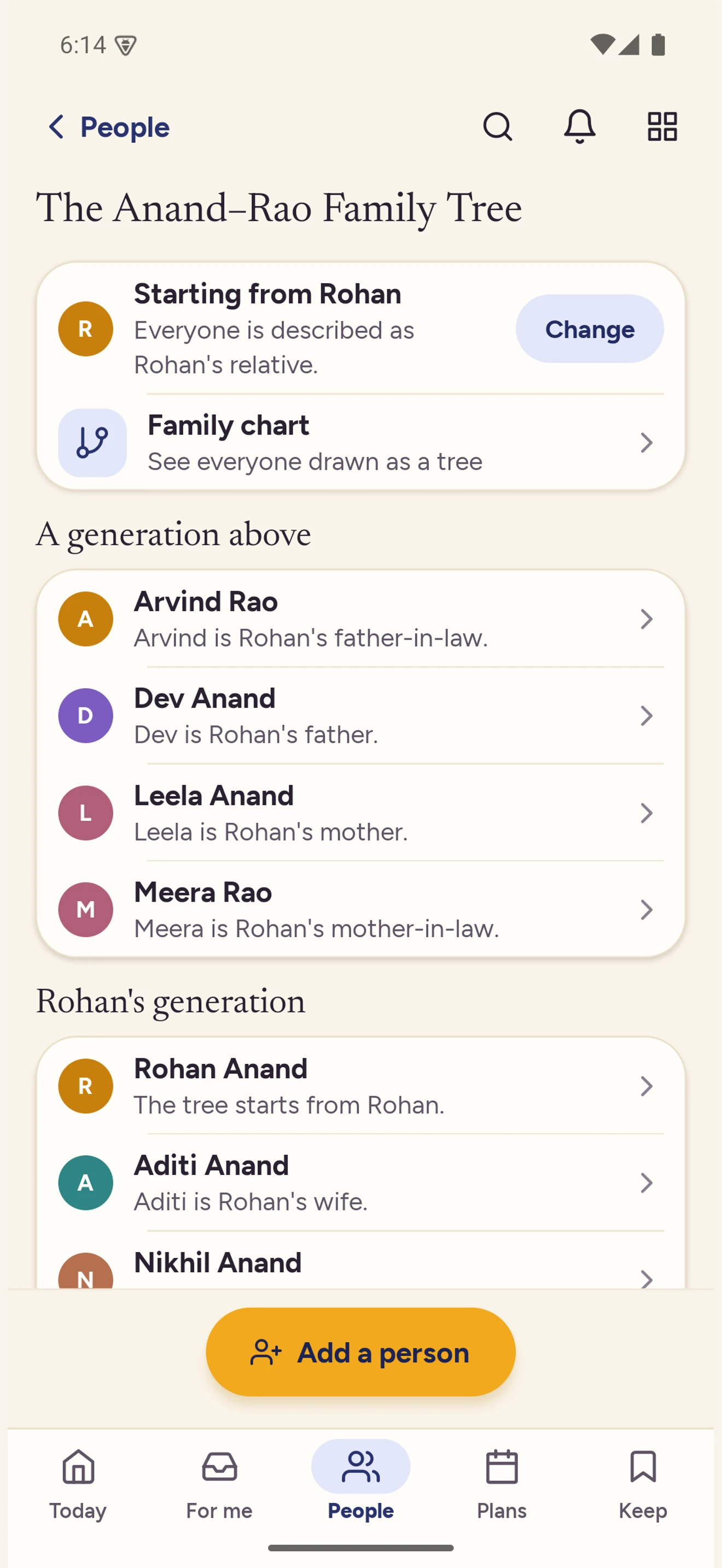The image size is (722, 1568).
Task: Tap the back arrow beside People
Action: [57, 127]
